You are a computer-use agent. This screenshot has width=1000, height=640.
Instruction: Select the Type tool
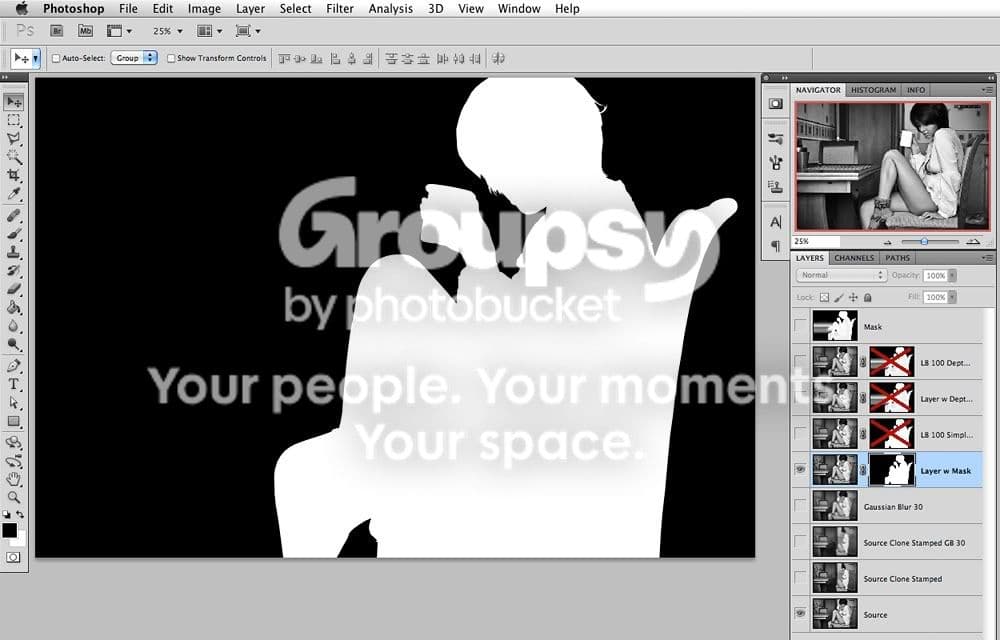point(14,384)
